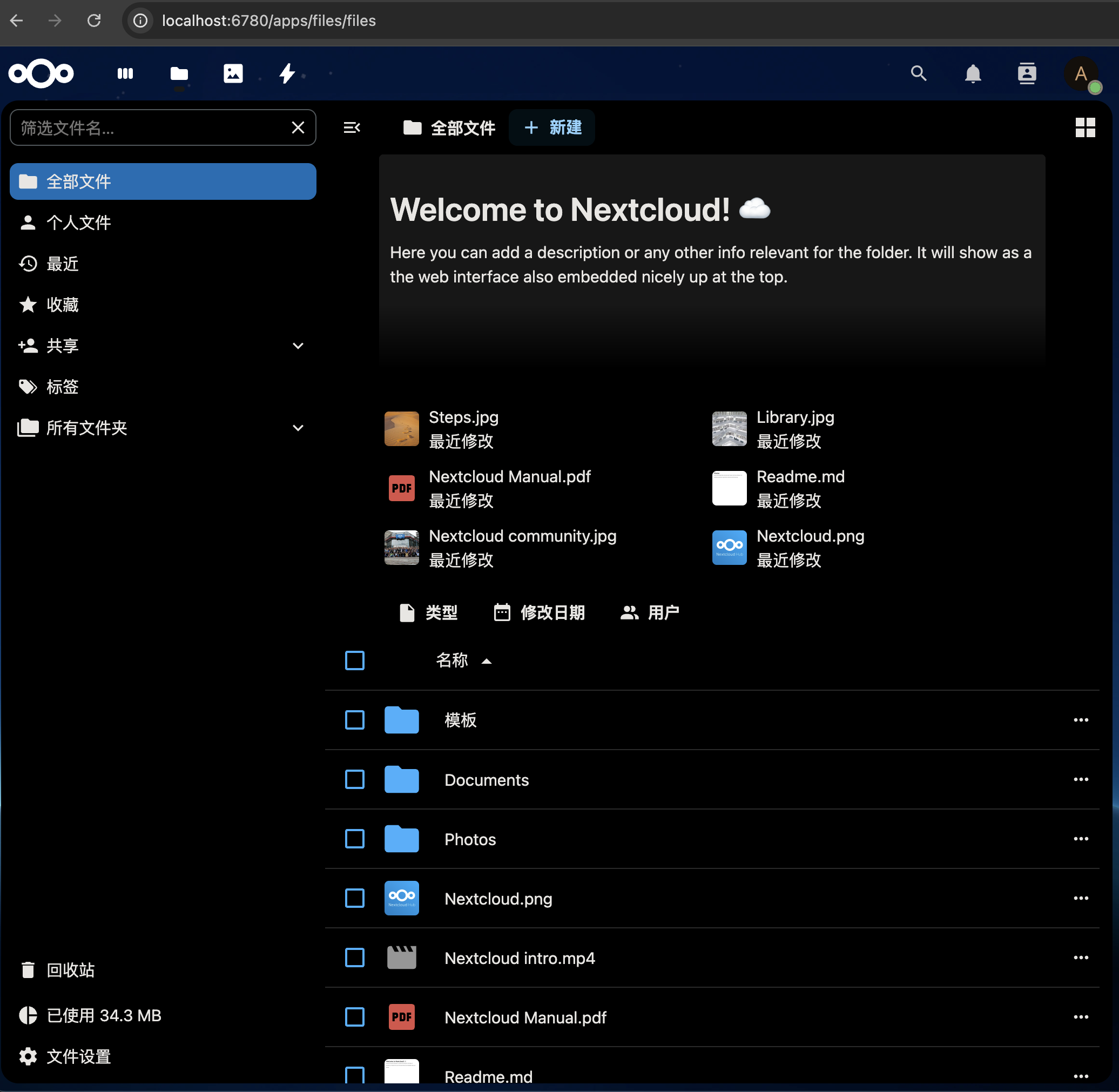Click browser reload button

pos(94,21)
